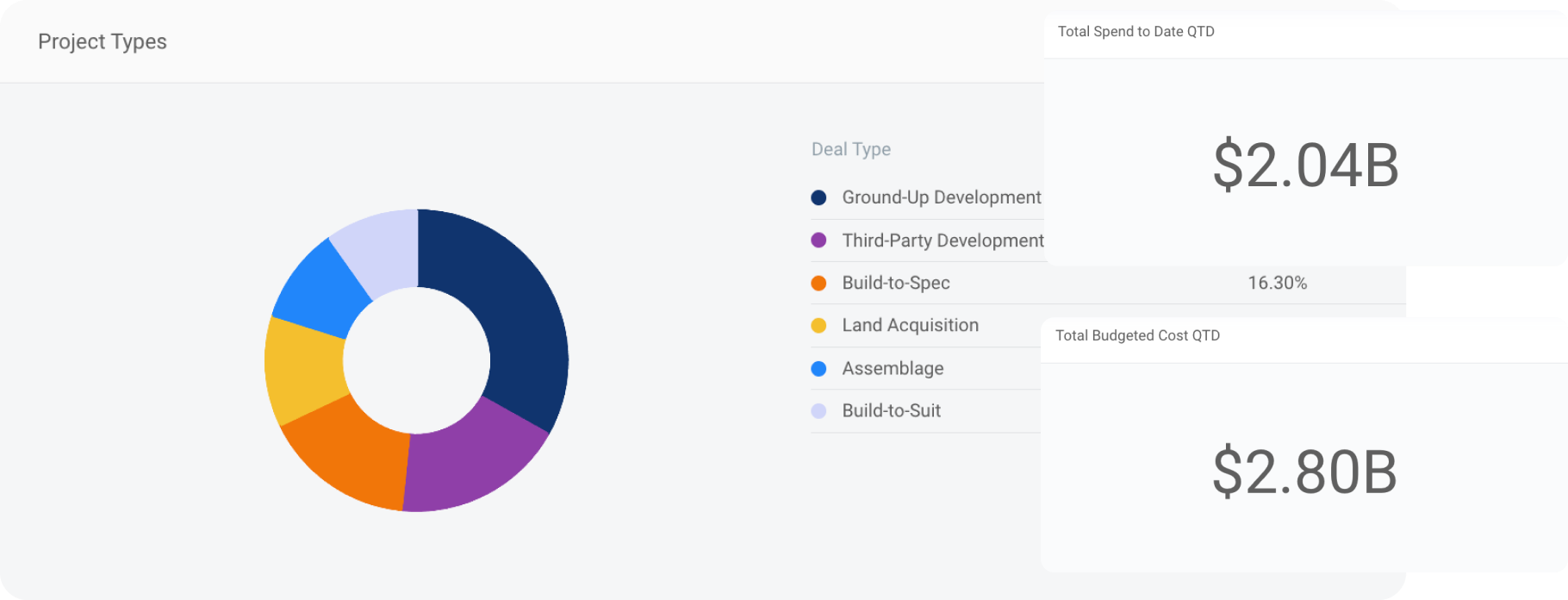Click the Build-to-Spec orange legend dot

coord(818,283)
